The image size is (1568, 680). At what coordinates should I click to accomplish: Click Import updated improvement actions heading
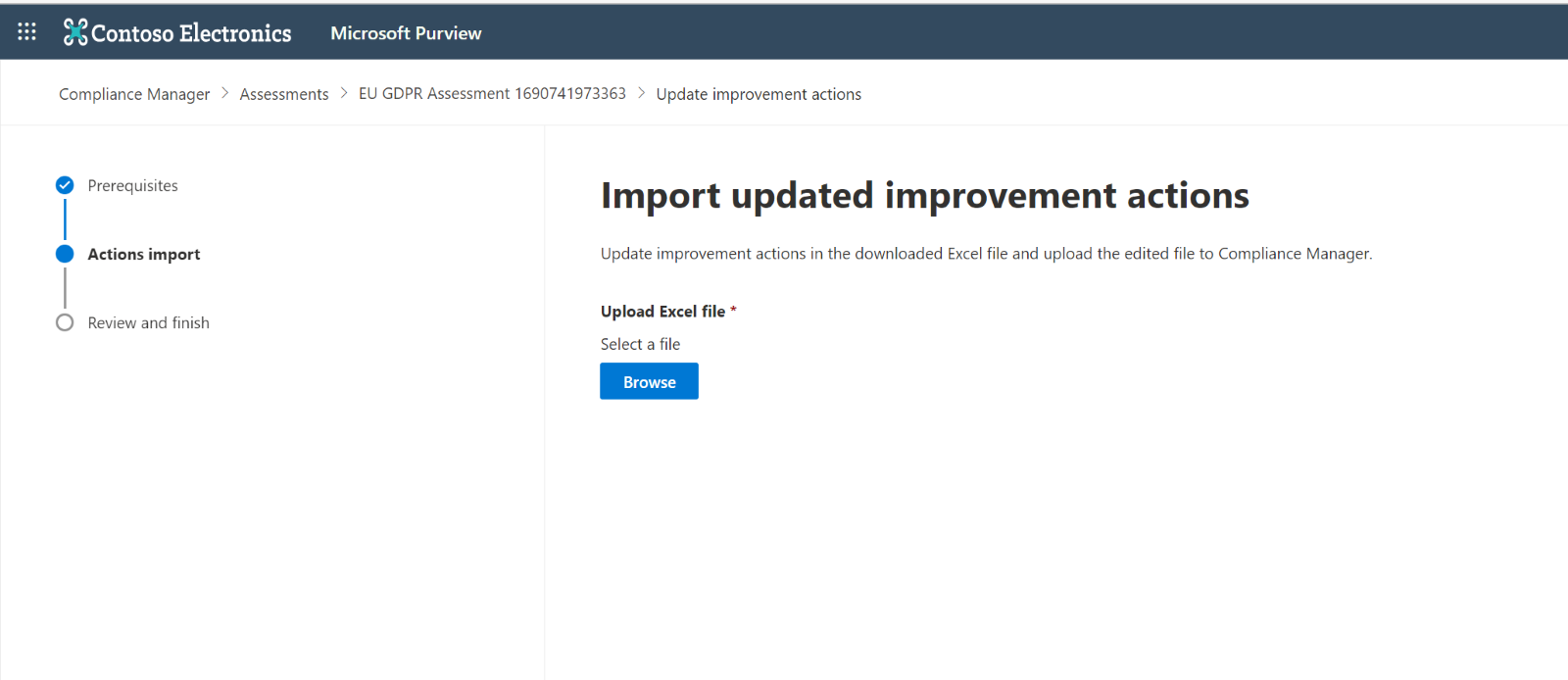[x=925, y=195]
